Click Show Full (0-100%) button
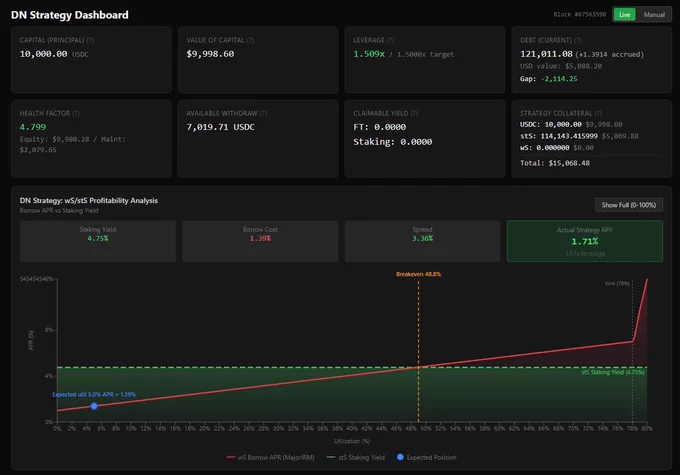The width and height of the screenshot is (680, 475). pos(628,205)
